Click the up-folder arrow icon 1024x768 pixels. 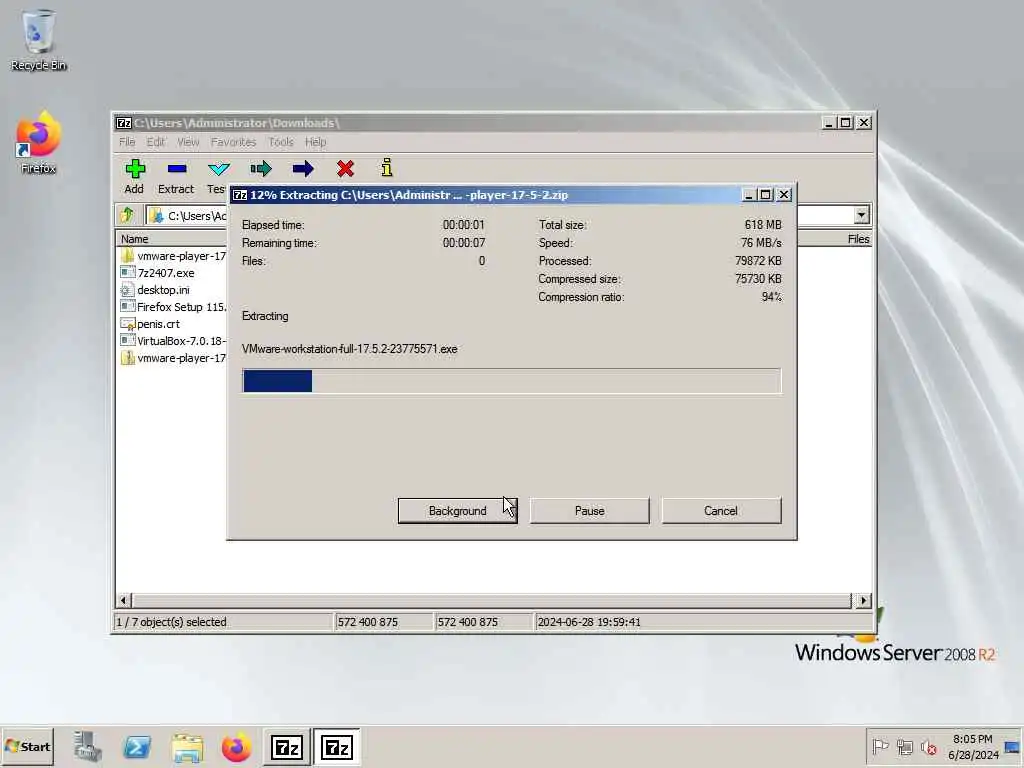tap(127, 215)
